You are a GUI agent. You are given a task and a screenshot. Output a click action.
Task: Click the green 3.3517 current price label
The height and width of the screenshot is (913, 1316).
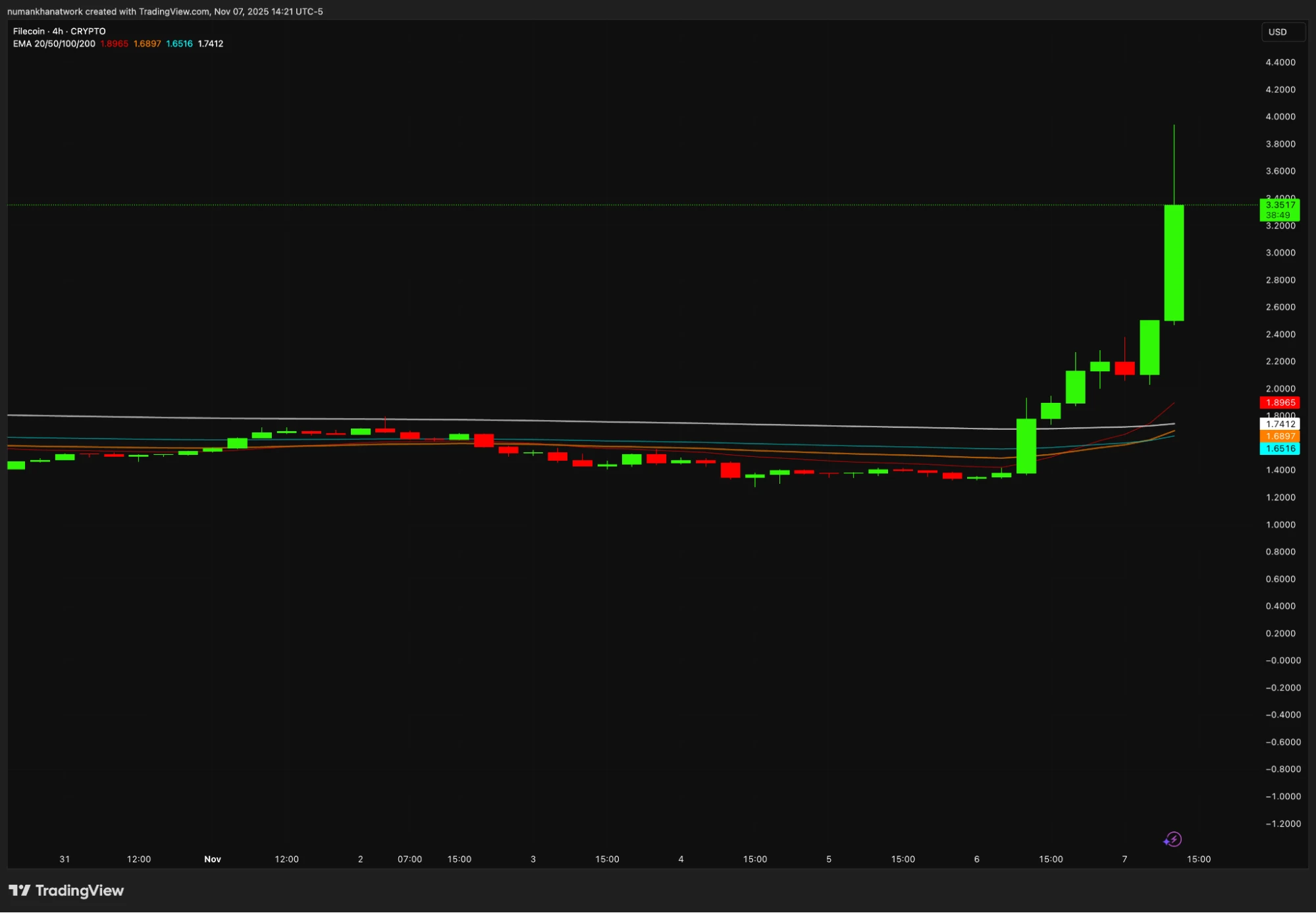(1279, 205)
